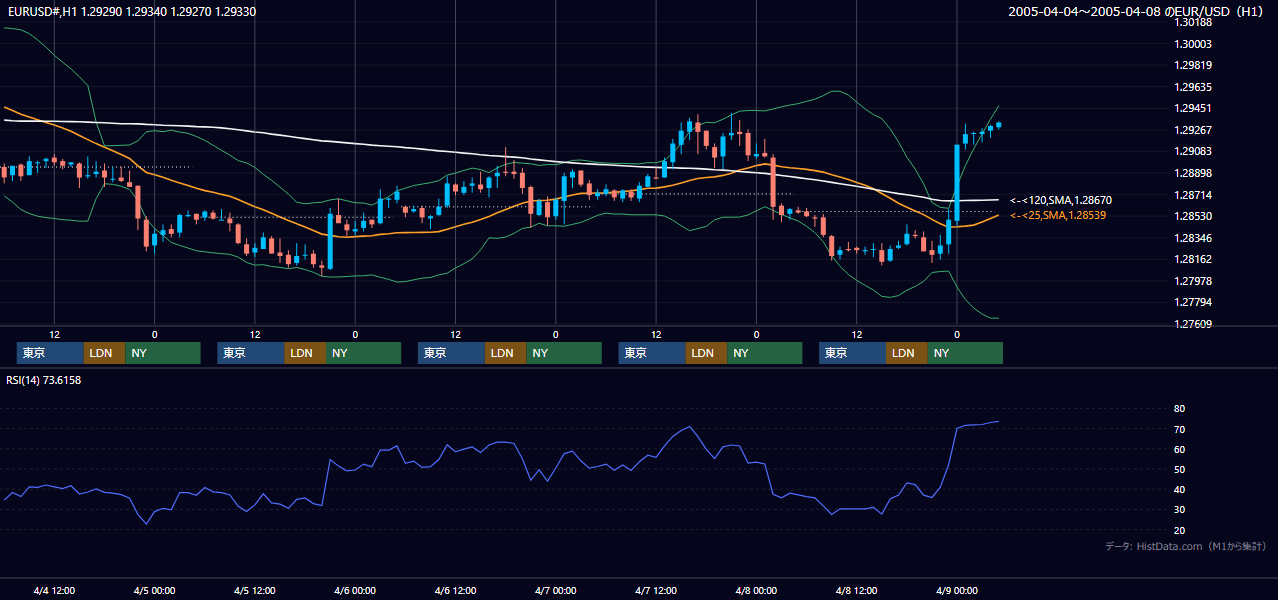Click RSI axis level 50
Image resolution: width=1278 pixels, height=600 pixels.
click(x=1180, y=469)
